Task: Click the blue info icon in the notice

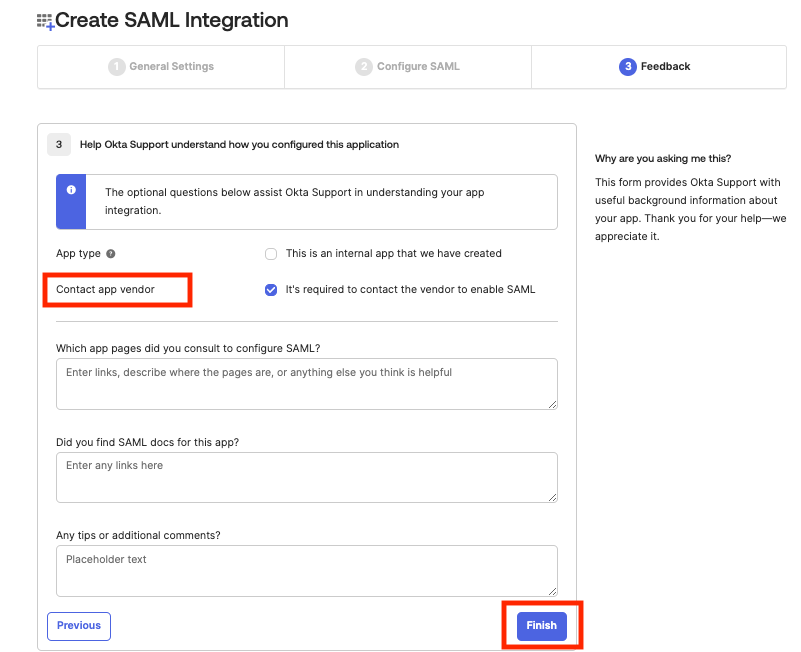Action: pyautogui.click(x=72, y=190)
